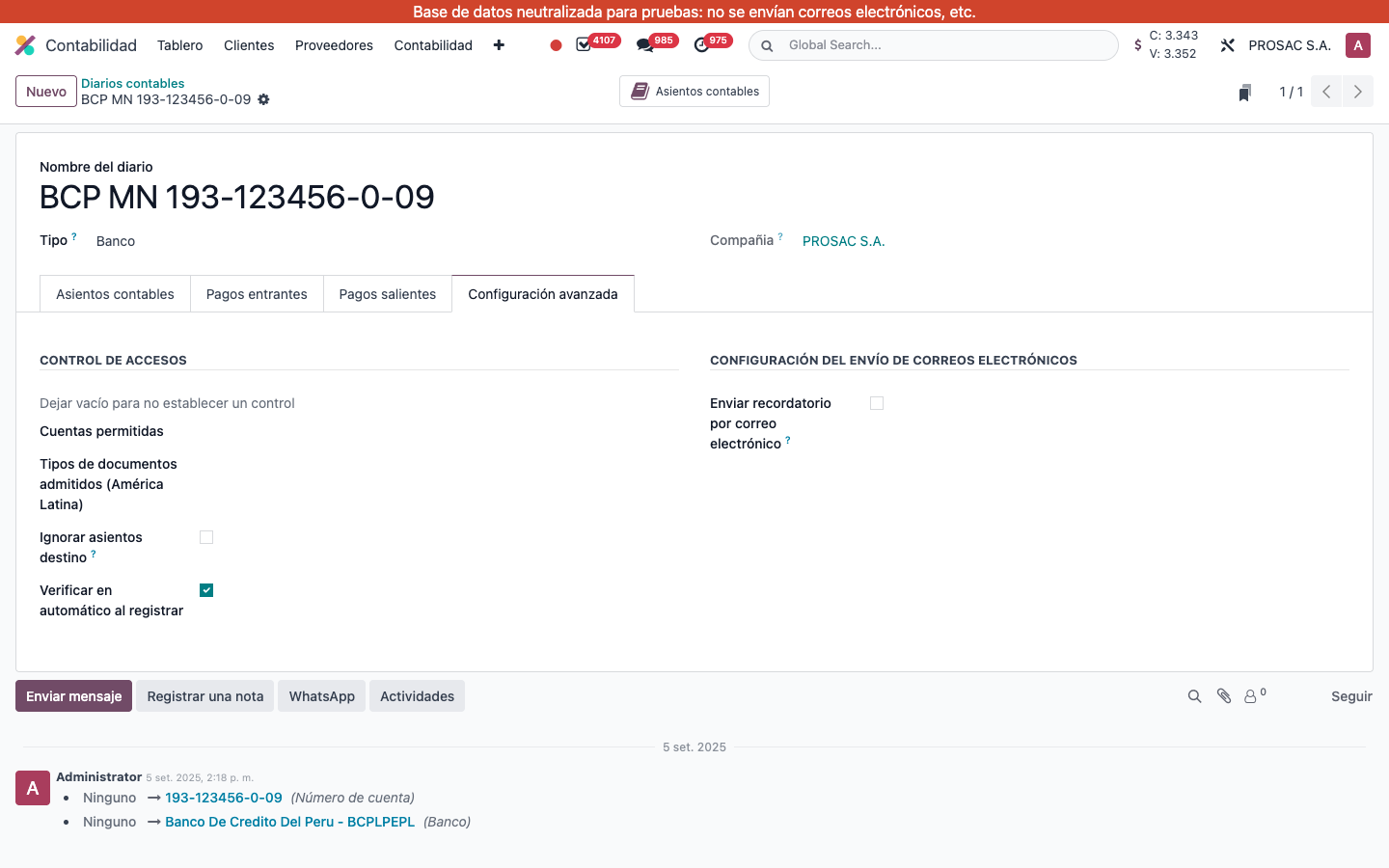Click help tooltip mark beside Tipo
Screen dimensions: 1389x868
point(74,236)
